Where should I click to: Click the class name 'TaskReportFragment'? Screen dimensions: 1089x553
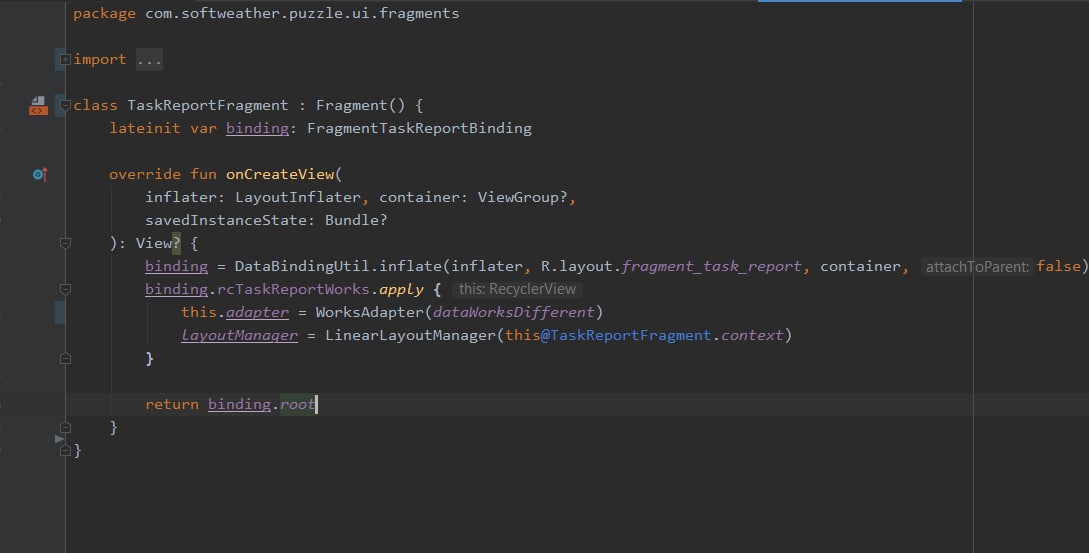(x=208, y=106)
